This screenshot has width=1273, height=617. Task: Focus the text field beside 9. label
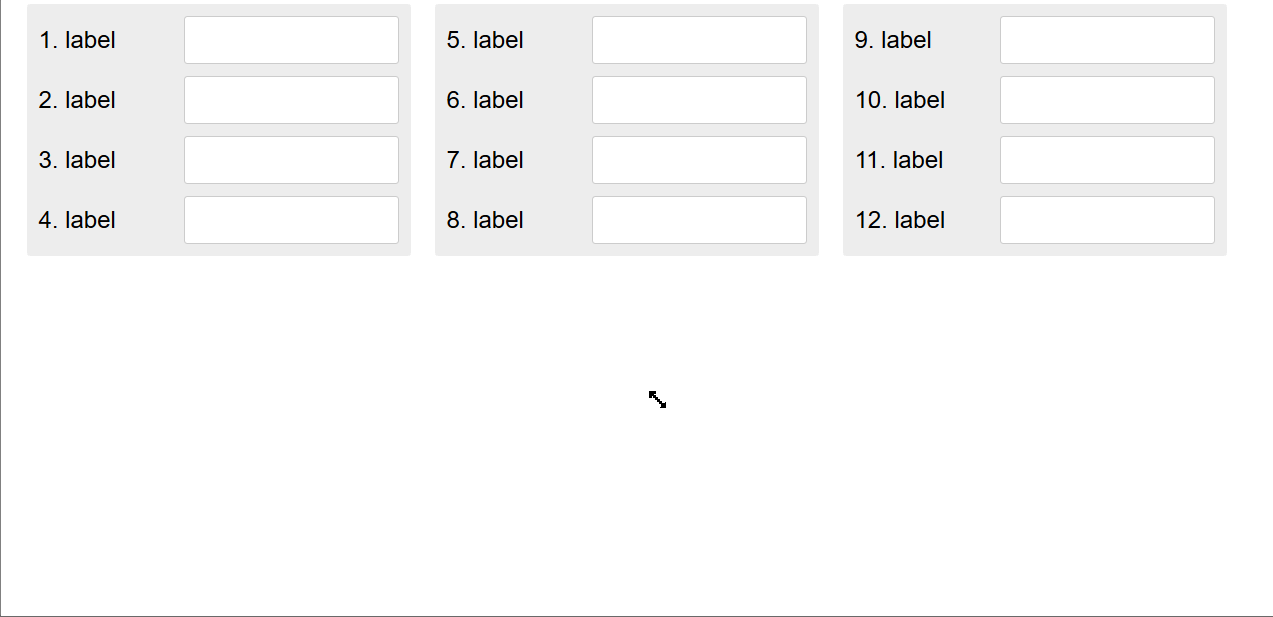[1107, 40]
